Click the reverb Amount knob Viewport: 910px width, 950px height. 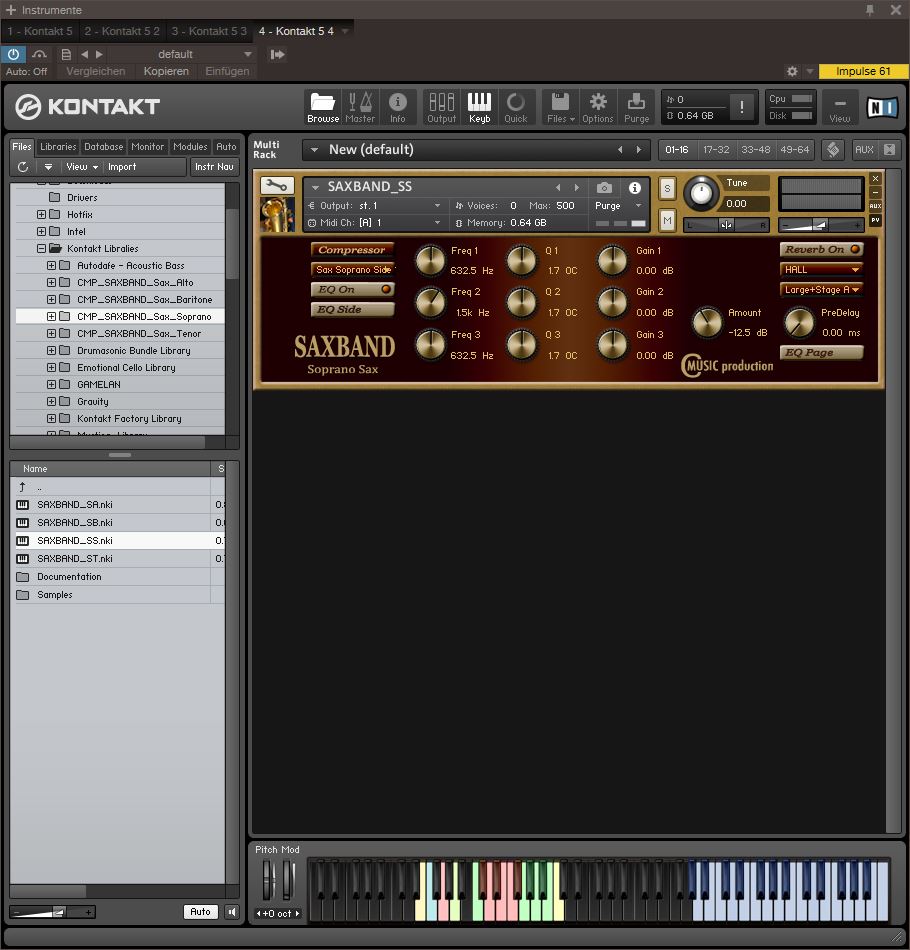tap(707, 322)
